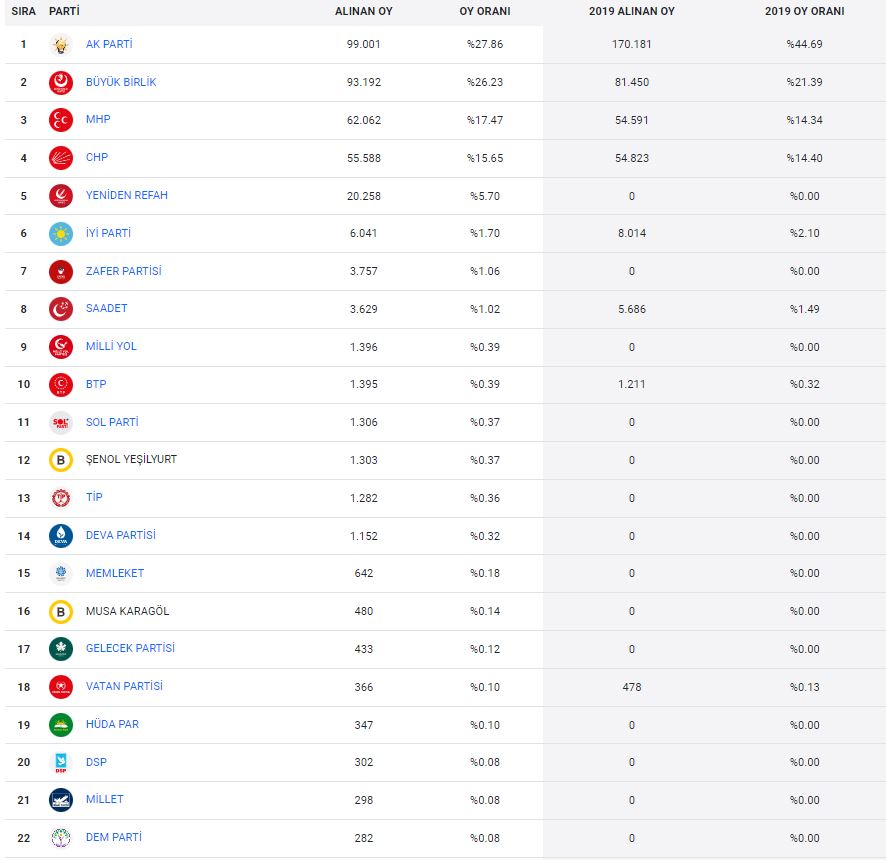The image size is (886, 860).
Task: Click the MHP three crescents logo
Action: pos(61,121)
